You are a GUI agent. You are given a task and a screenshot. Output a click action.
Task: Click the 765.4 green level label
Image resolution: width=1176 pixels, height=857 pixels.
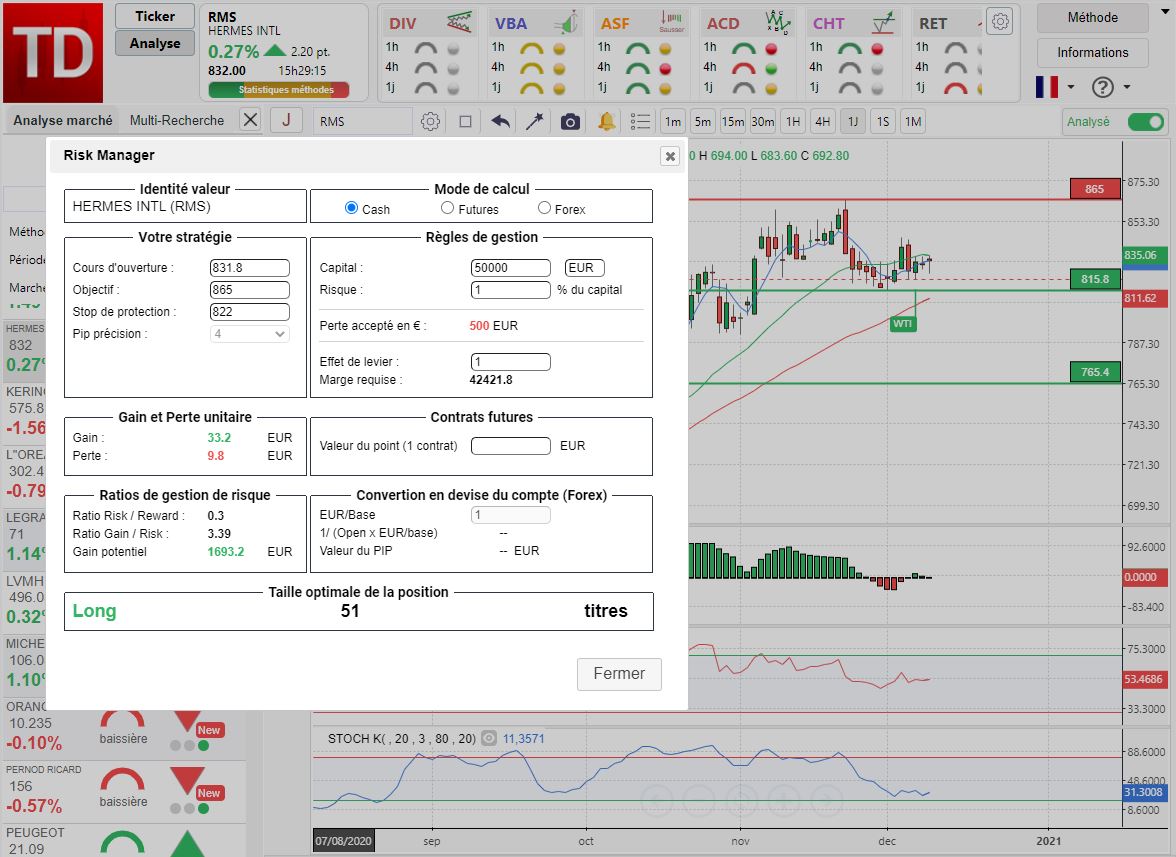[1095, 372]
